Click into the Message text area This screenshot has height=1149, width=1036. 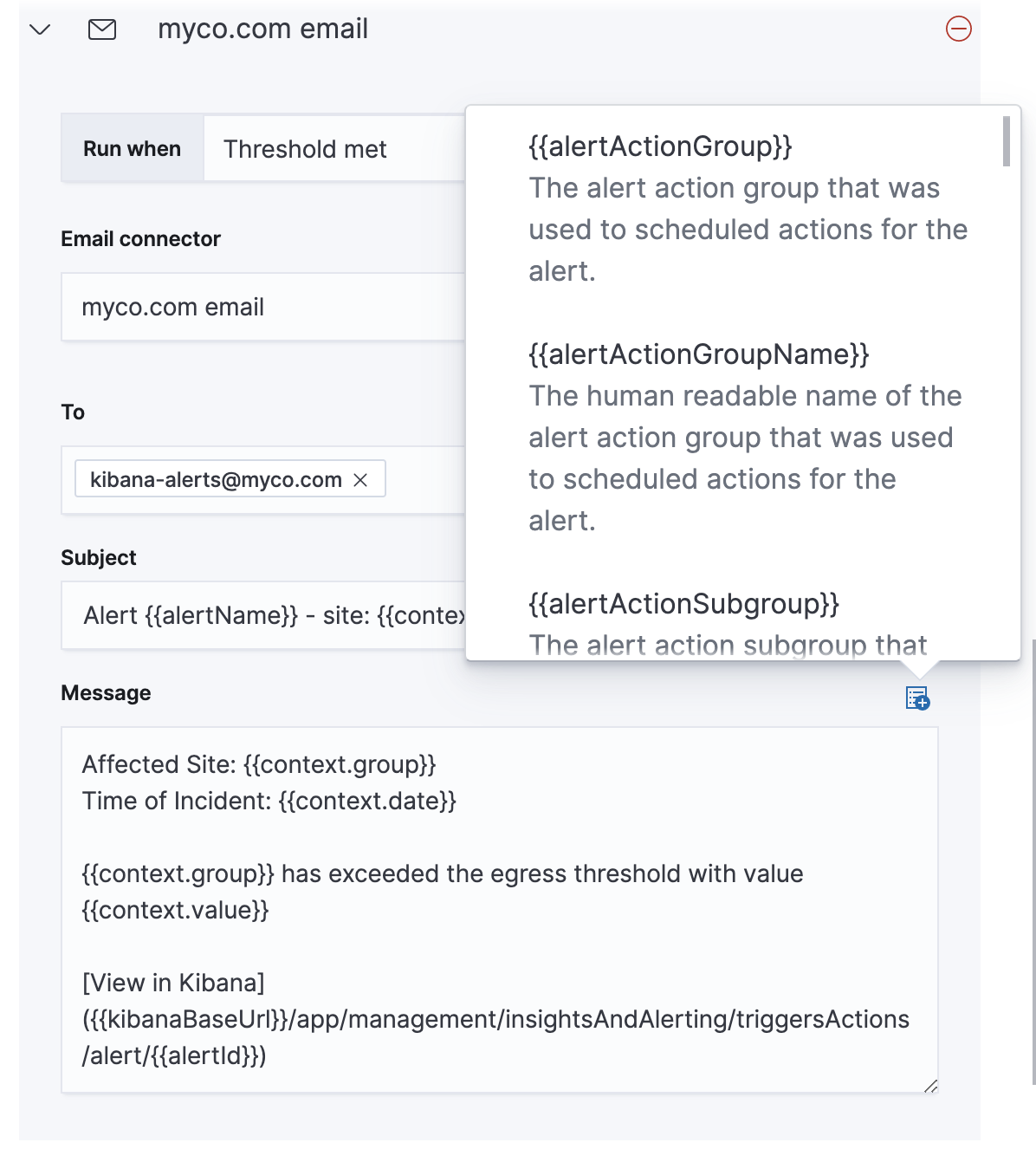click(x=499, y=909)
